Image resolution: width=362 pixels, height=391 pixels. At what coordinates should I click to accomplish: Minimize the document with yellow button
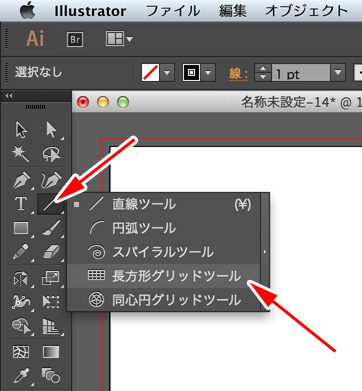pyautogui.click(x=103, y=102)
